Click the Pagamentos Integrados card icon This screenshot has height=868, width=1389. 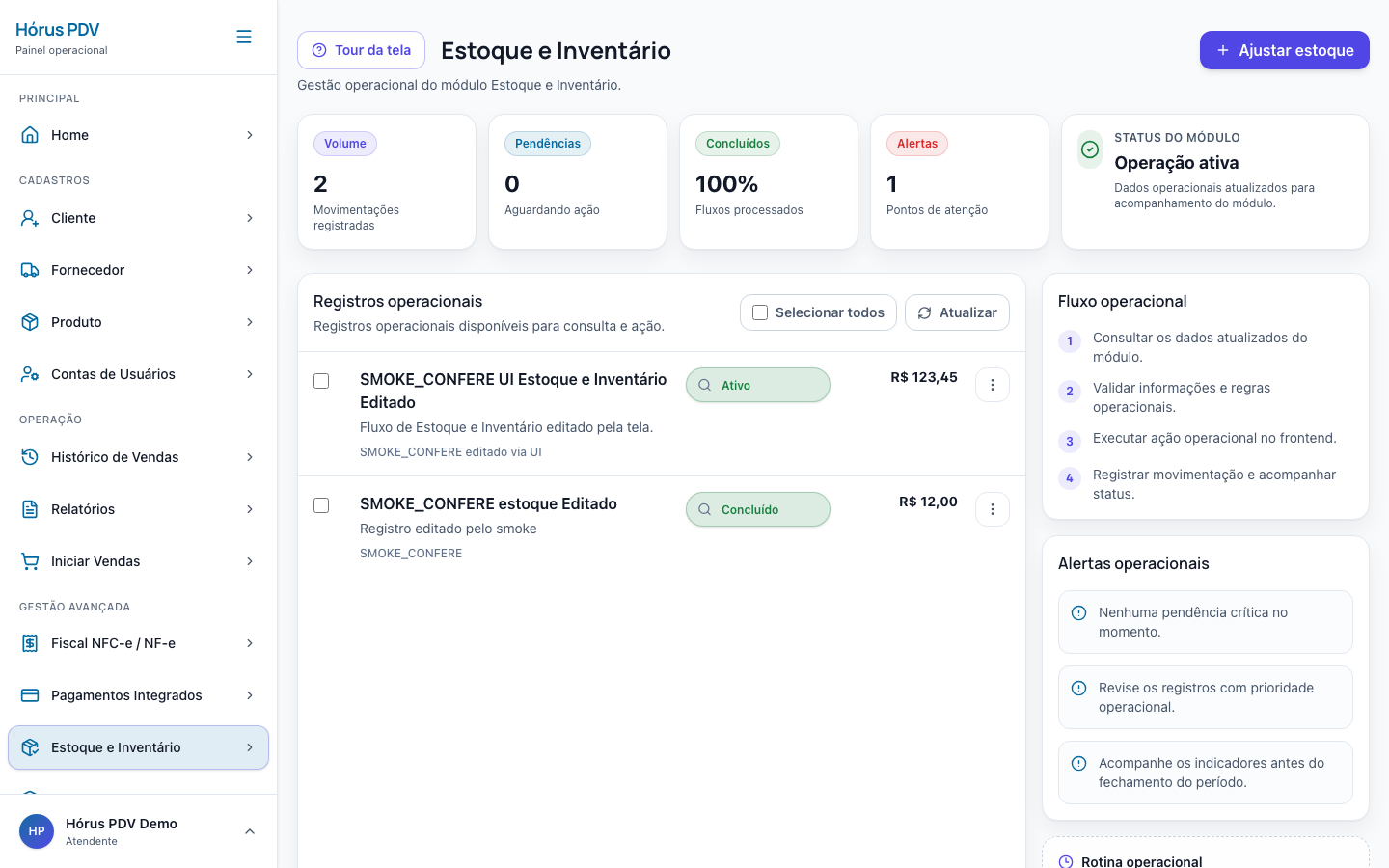pos(30,695)
